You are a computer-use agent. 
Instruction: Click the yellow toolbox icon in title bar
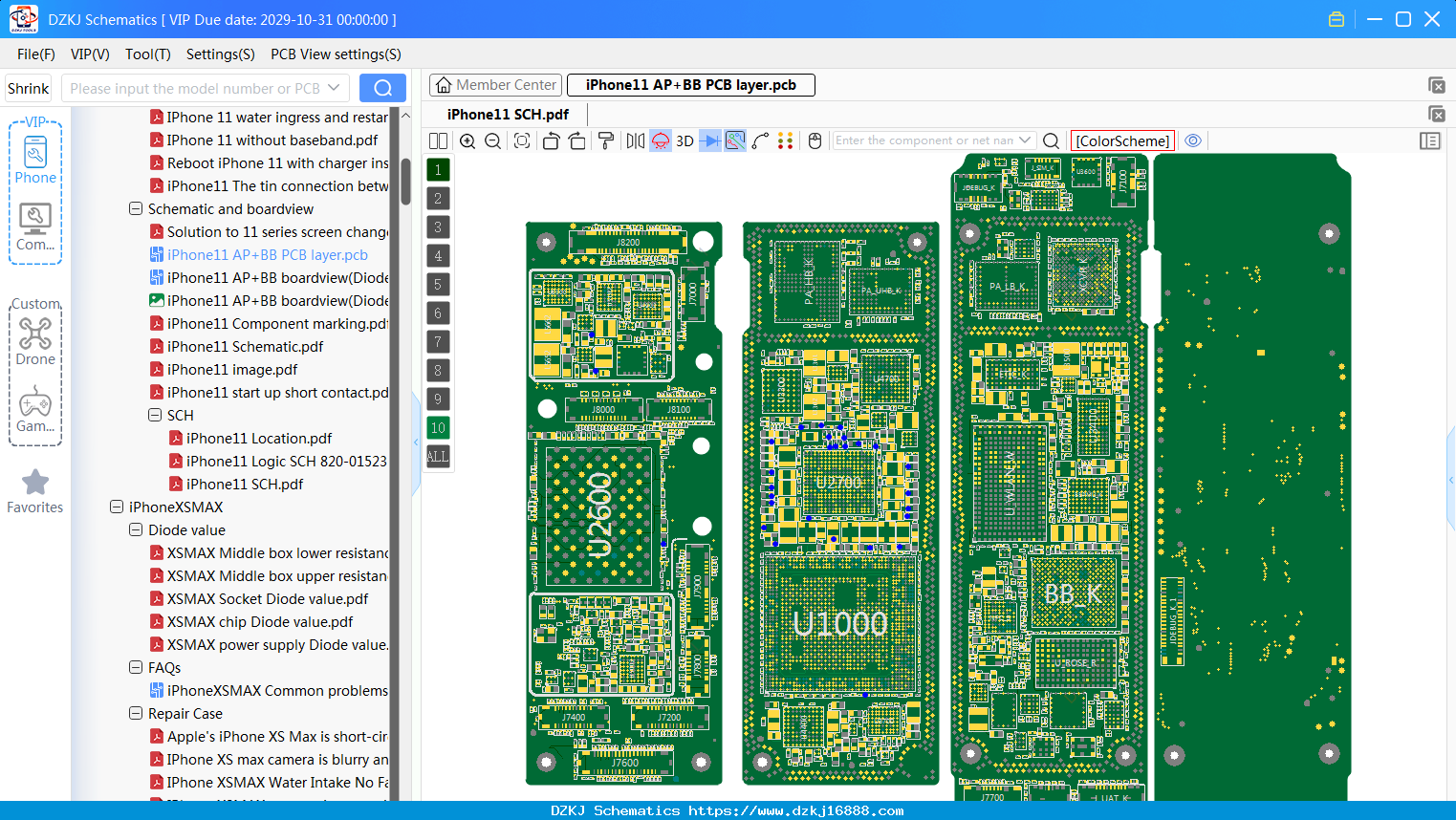[x=1336, y=19]
